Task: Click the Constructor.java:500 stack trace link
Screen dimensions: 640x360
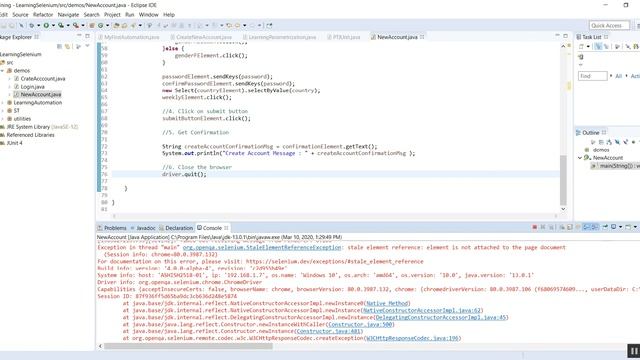Action: click(360, 324)
